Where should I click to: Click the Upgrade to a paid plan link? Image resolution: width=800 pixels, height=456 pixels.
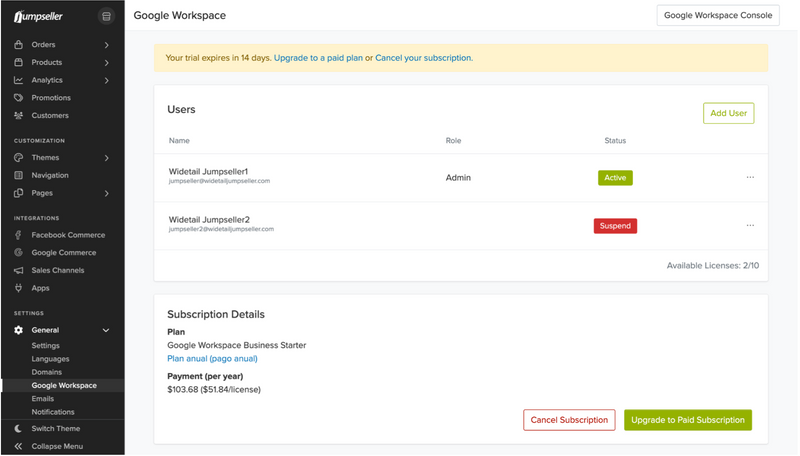pyautogui.click(x=318, y=58)
